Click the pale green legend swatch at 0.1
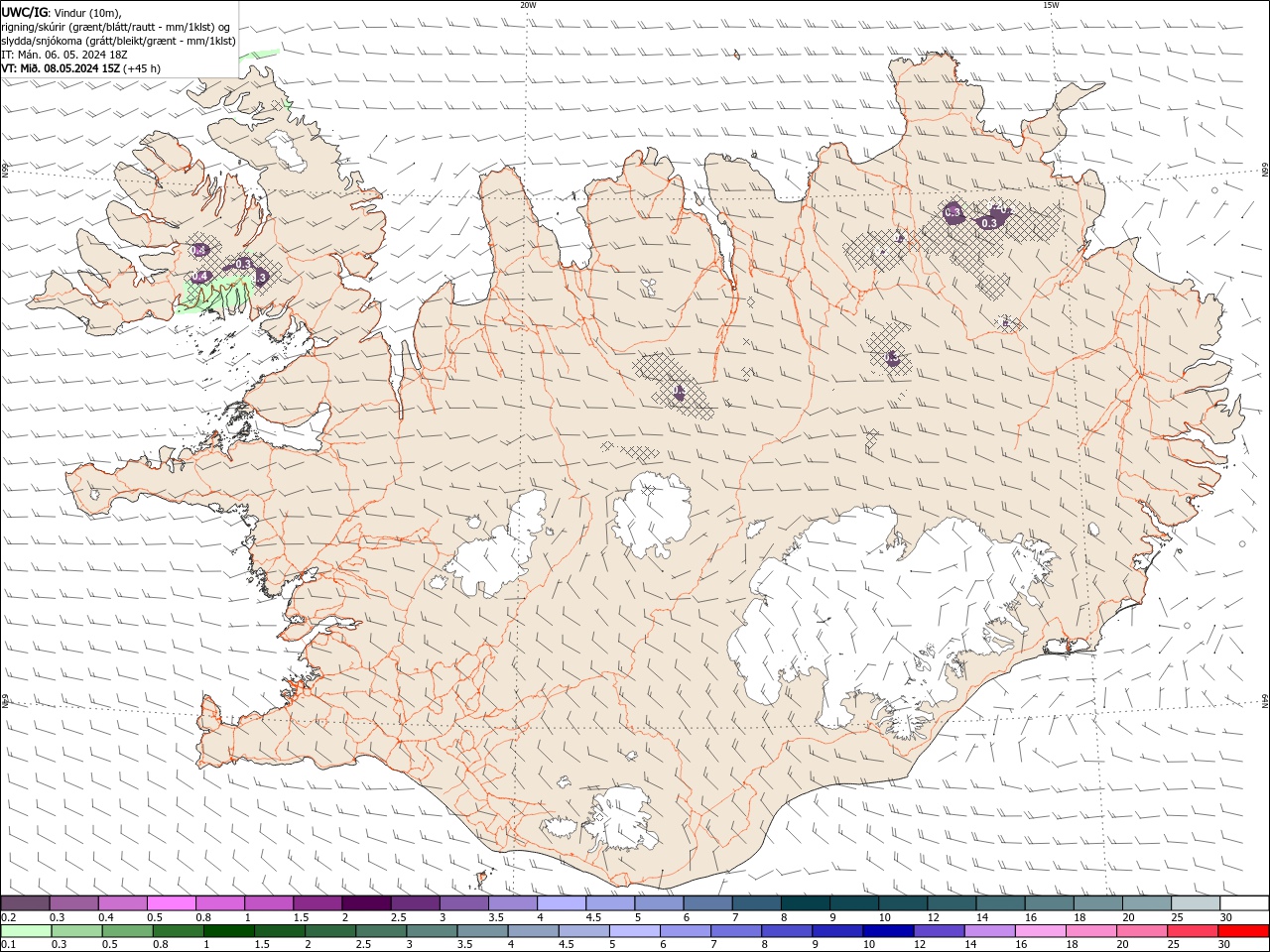 [x=26, y=931]
